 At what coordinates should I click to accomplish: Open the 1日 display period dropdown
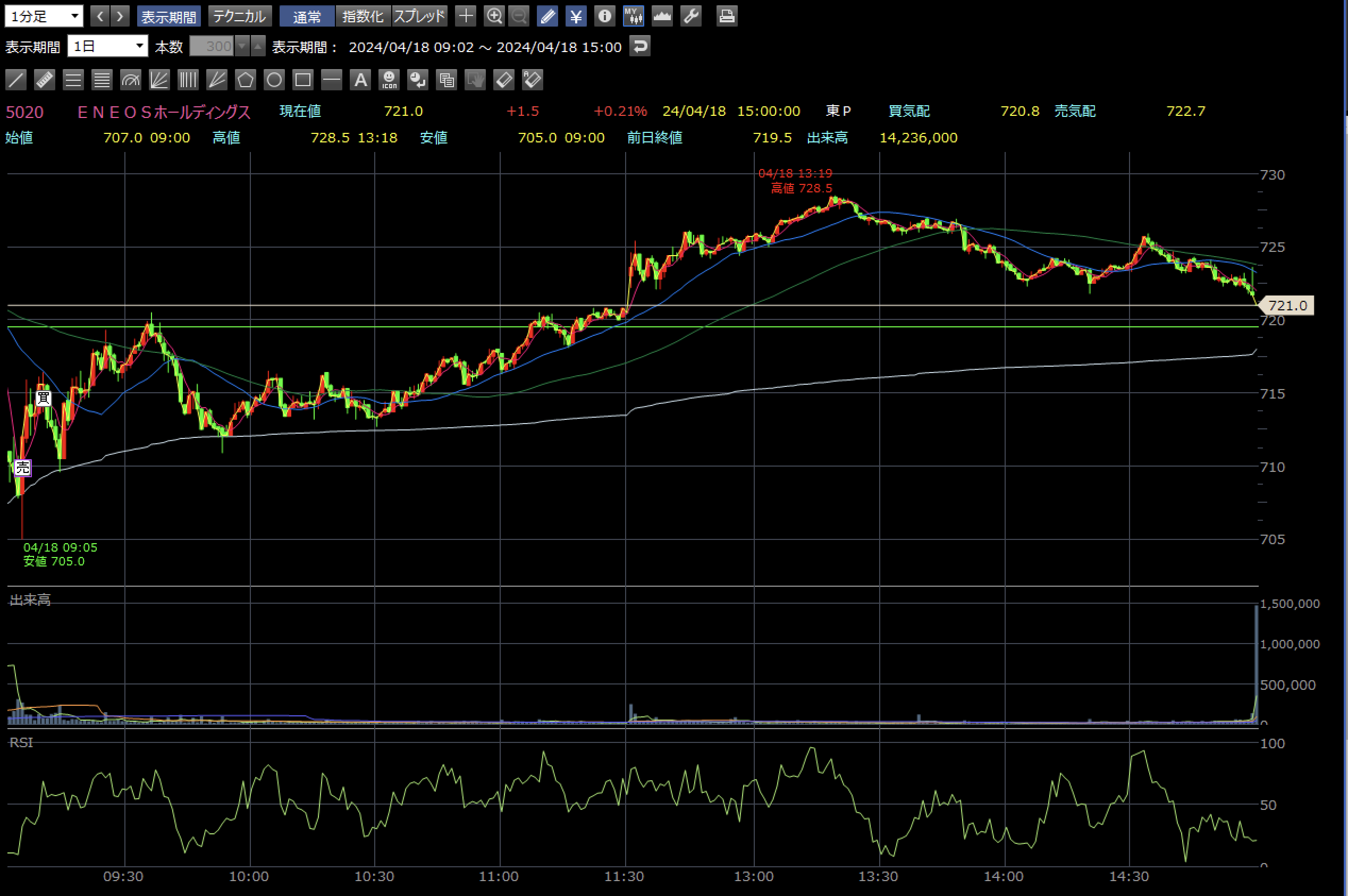[x=107, y=46]
